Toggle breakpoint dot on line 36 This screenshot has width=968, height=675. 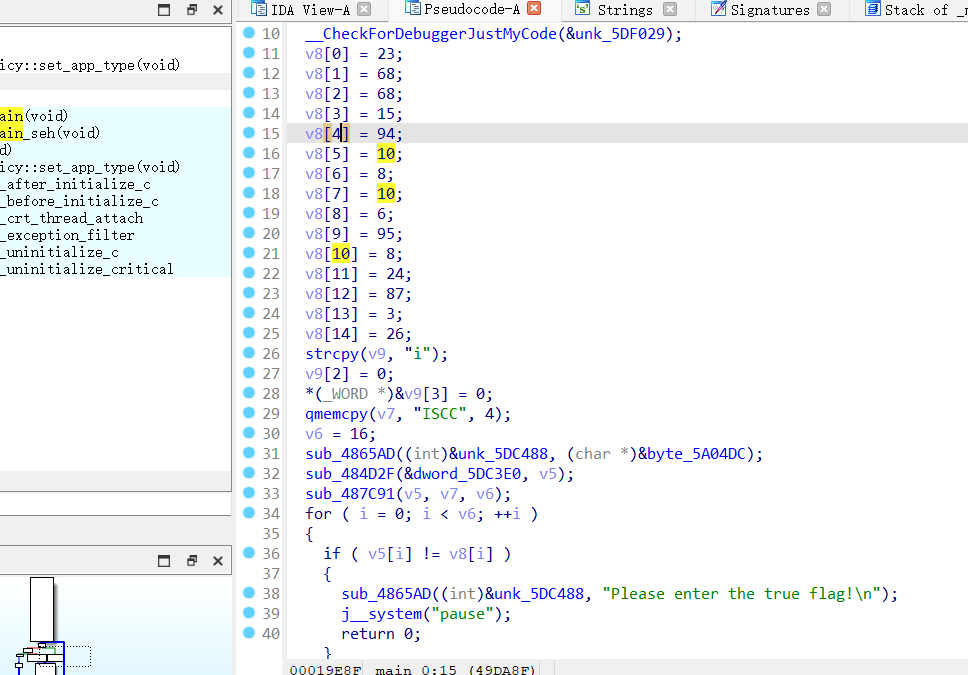pyautogui.click(x=249, y=553)
